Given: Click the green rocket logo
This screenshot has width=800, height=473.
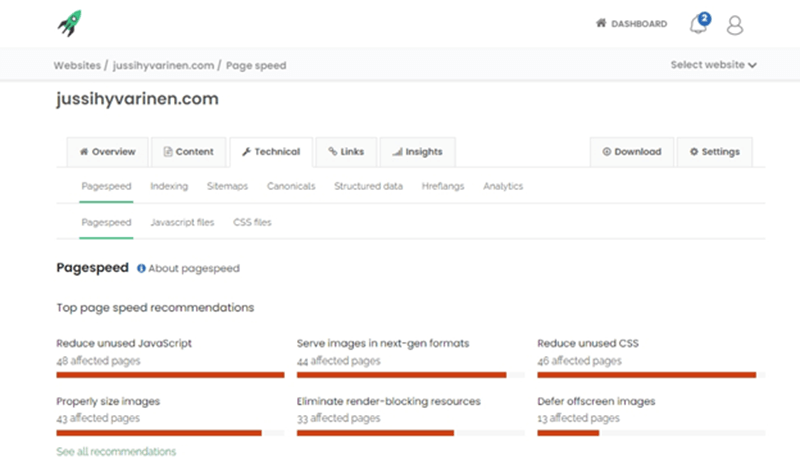Looking at the screenshot, I should pos(70,23).
